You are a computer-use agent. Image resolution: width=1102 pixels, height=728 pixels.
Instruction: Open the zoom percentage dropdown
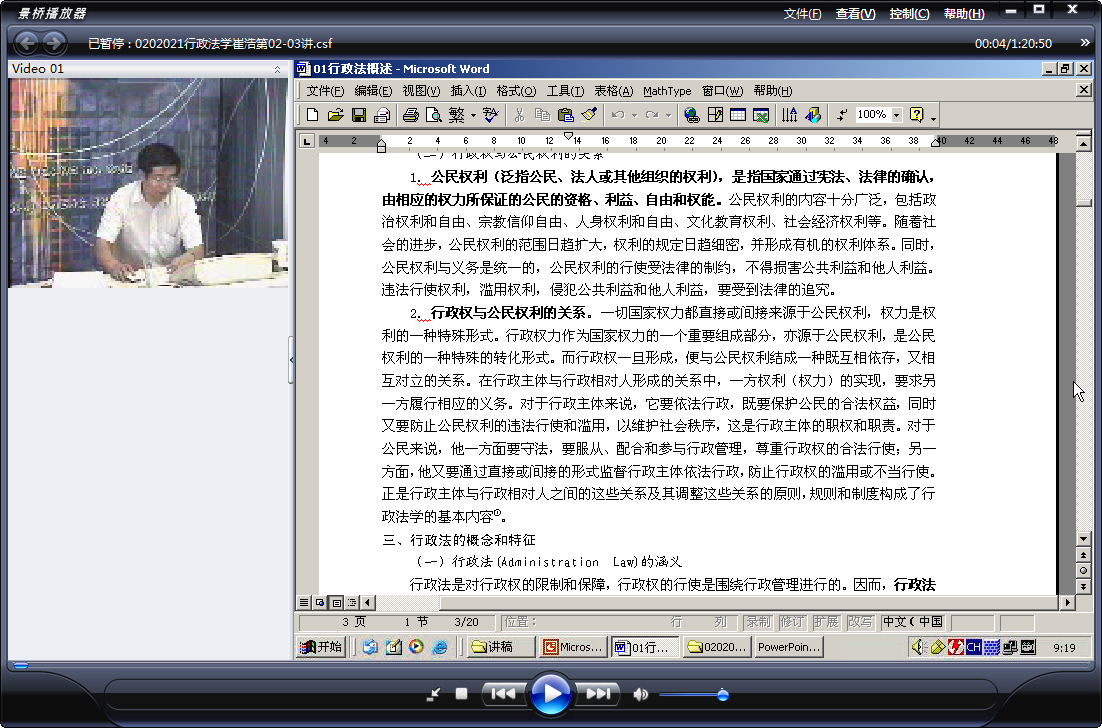pyautogui.click(x=897, y=115)
